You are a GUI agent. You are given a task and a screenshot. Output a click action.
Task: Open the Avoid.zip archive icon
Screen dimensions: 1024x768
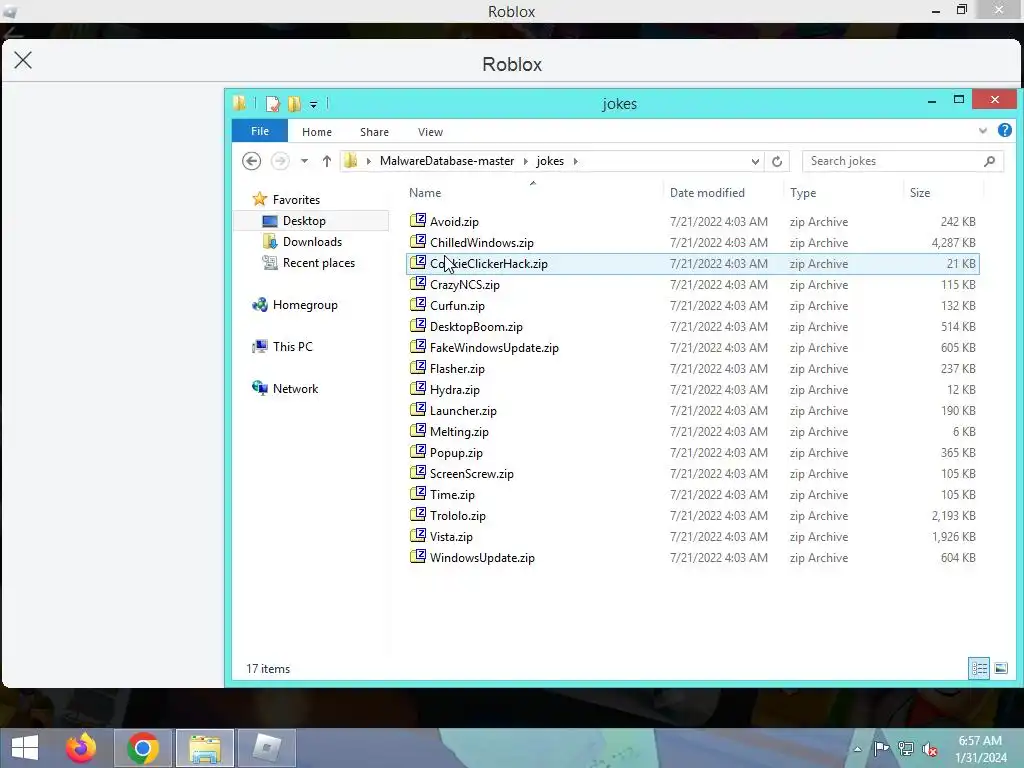(418, 221)
